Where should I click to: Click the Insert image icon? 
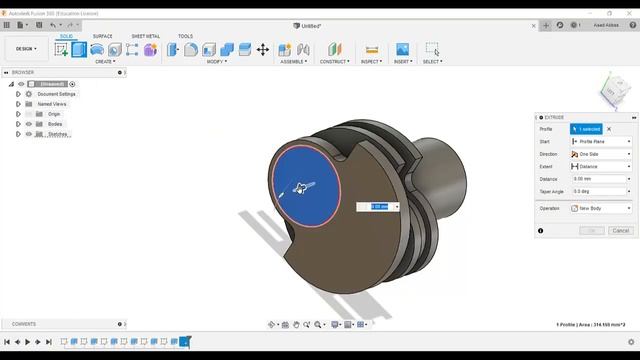coord(402,50)
